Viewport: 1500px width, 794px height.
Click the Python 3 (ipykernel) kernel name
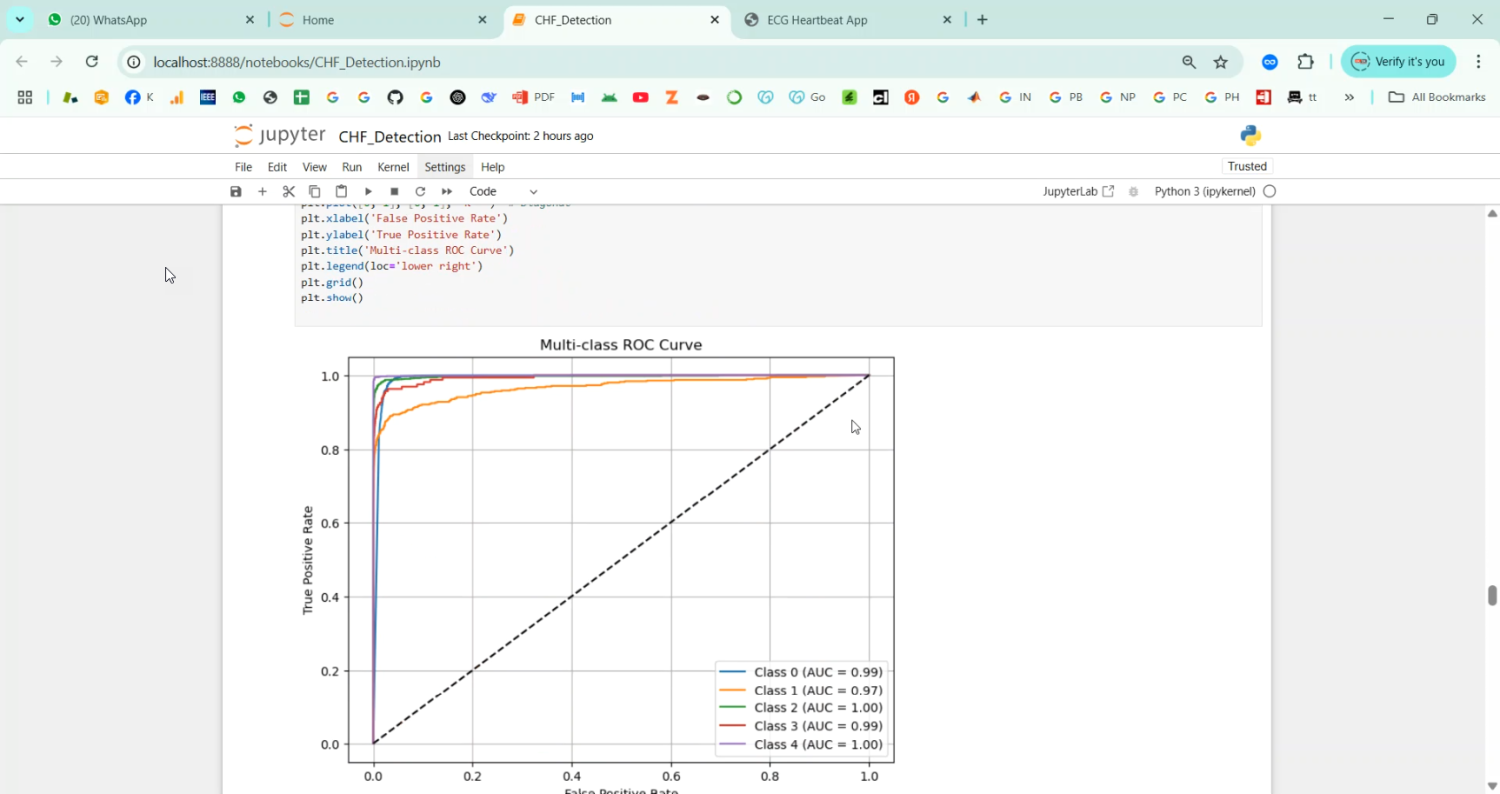coord(1204,191)
